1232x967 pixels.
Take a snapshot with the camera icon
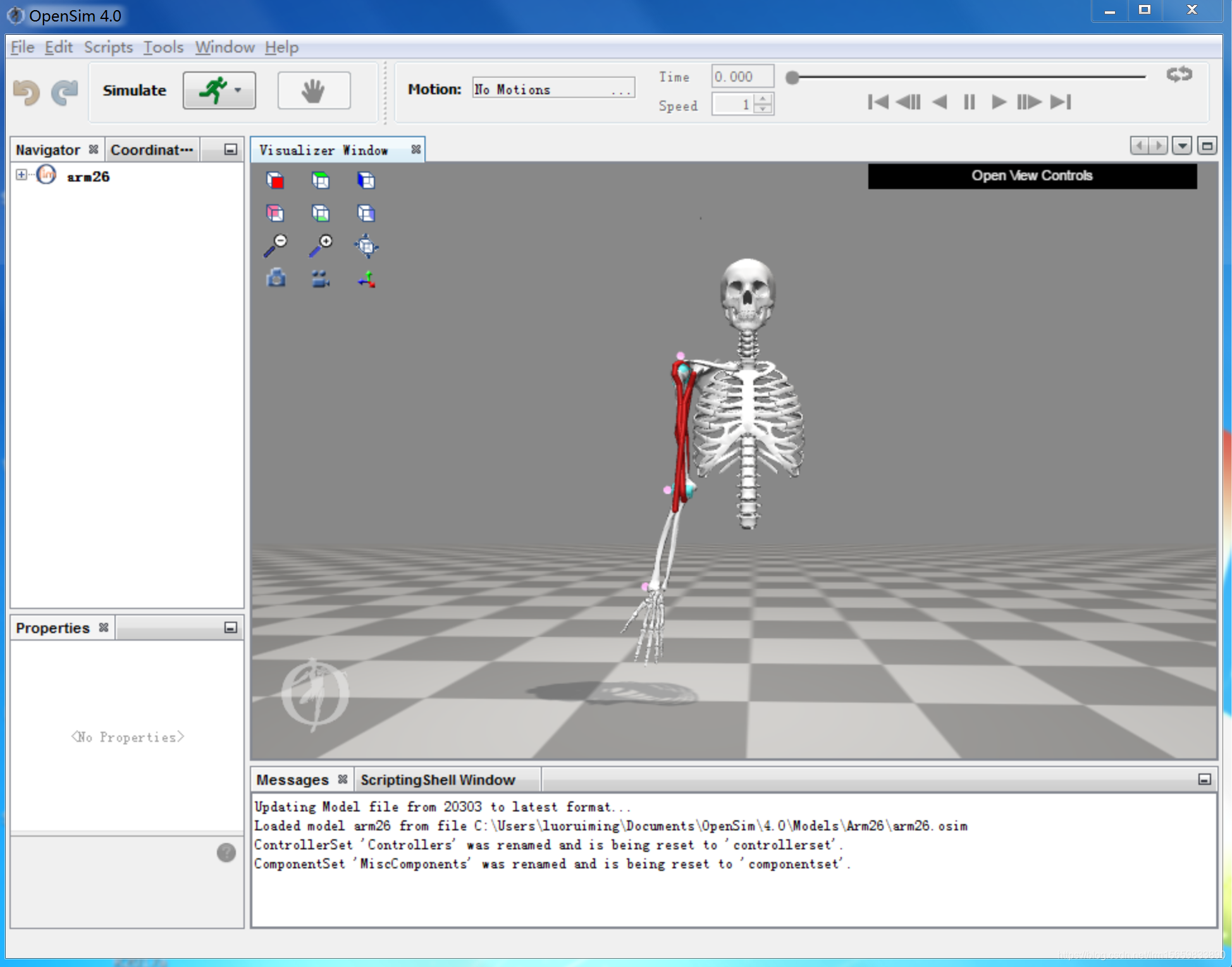click(276, 278)
